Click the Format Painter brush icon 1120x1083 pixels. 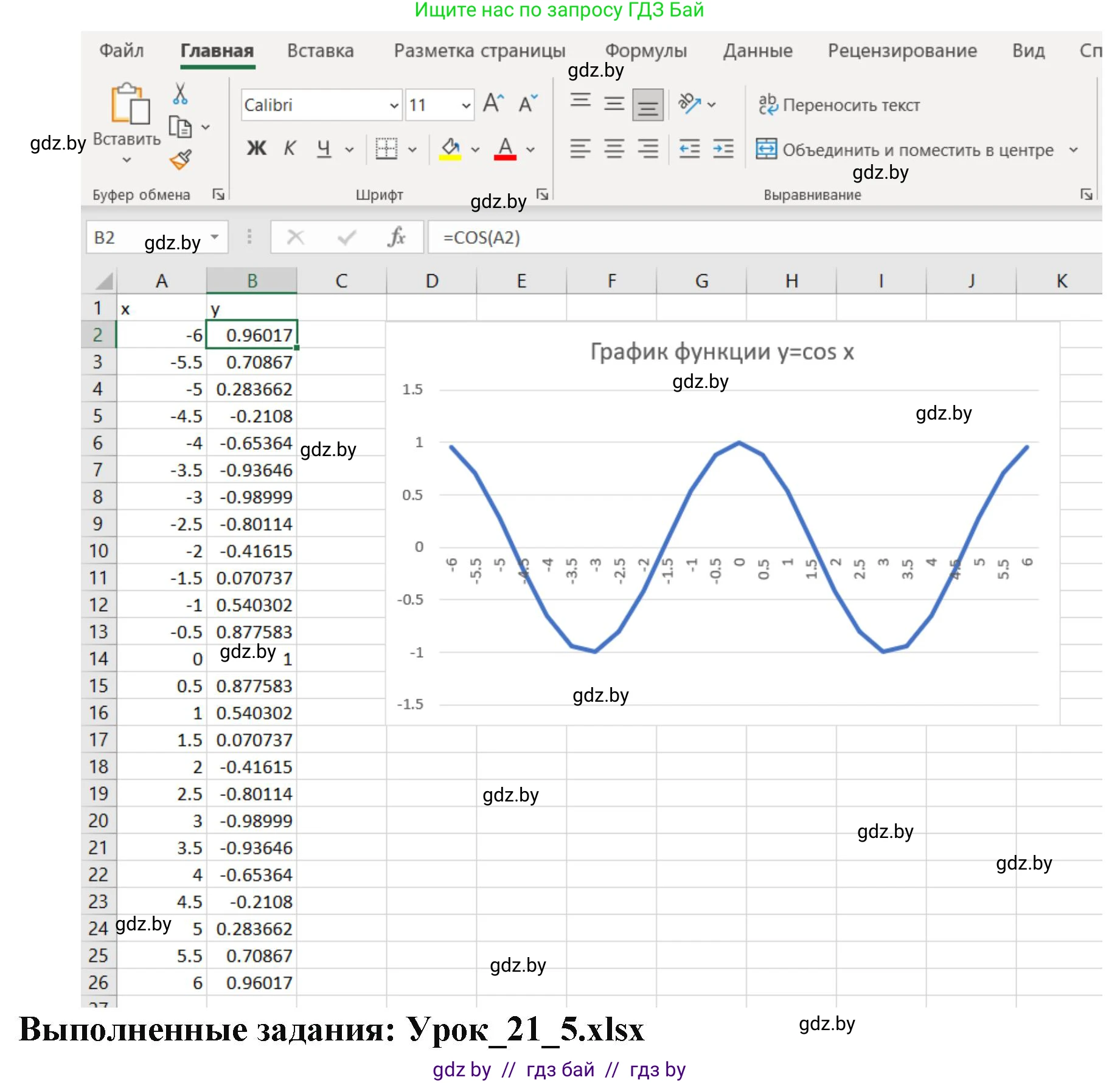(x=181, y=160)
